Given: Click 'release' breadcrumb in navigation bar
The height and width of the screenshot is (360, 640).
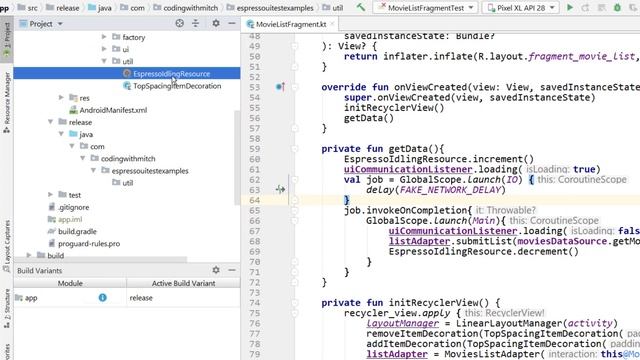Looking at the screenshot, I should (x=68, y=7).
